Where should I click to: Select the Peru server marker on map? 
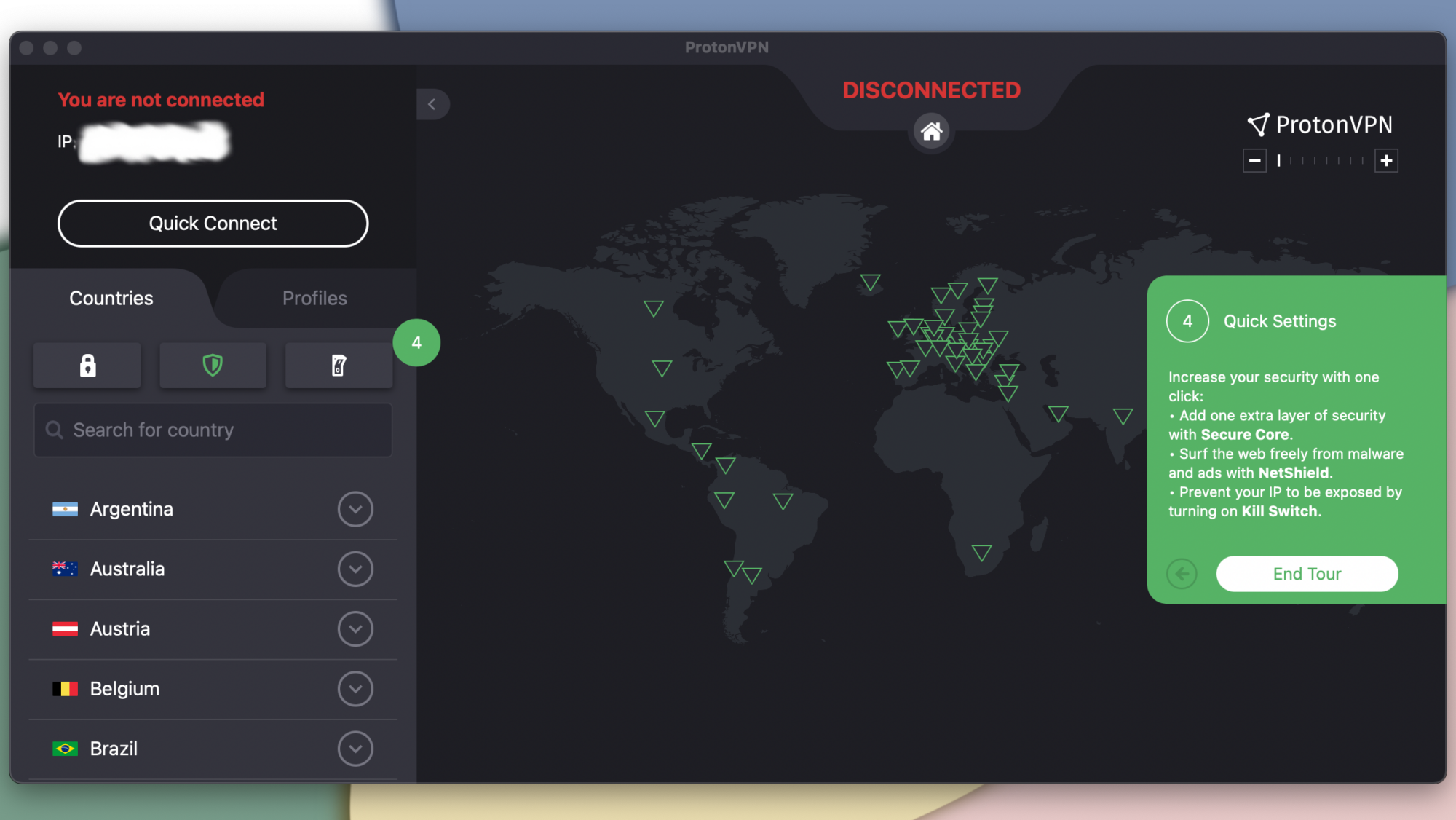pyautogui.click(x=724, y=500)
